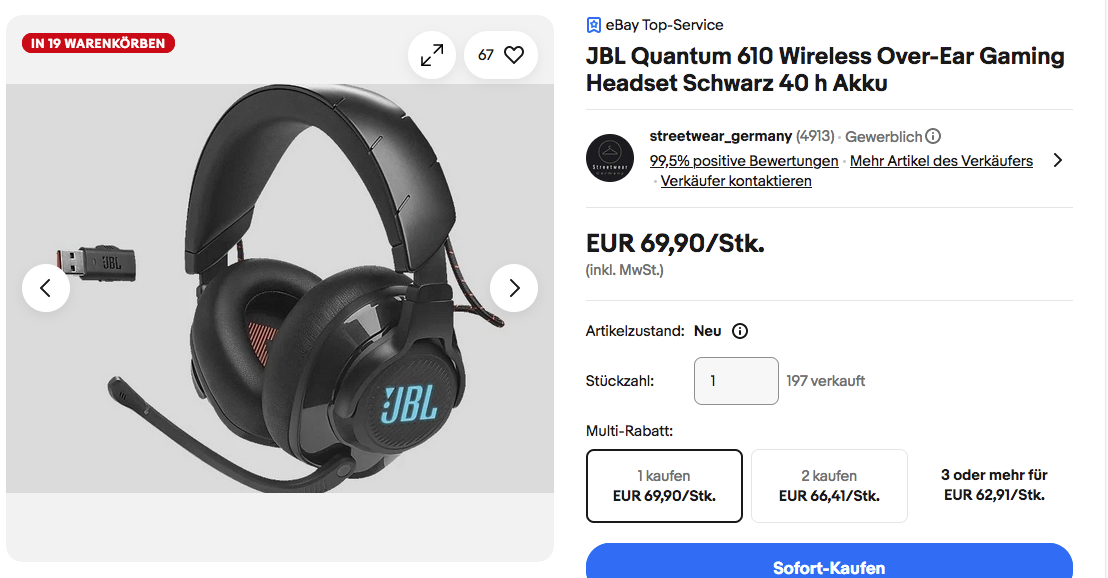Add headset to watchlist with heart icon

(501, 55)
